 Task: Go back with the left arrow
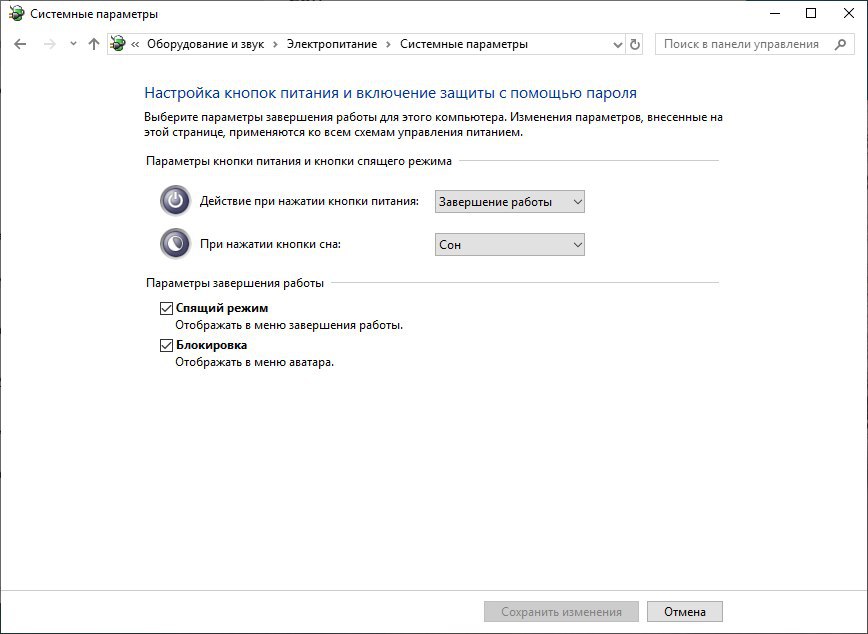[20, 44]
